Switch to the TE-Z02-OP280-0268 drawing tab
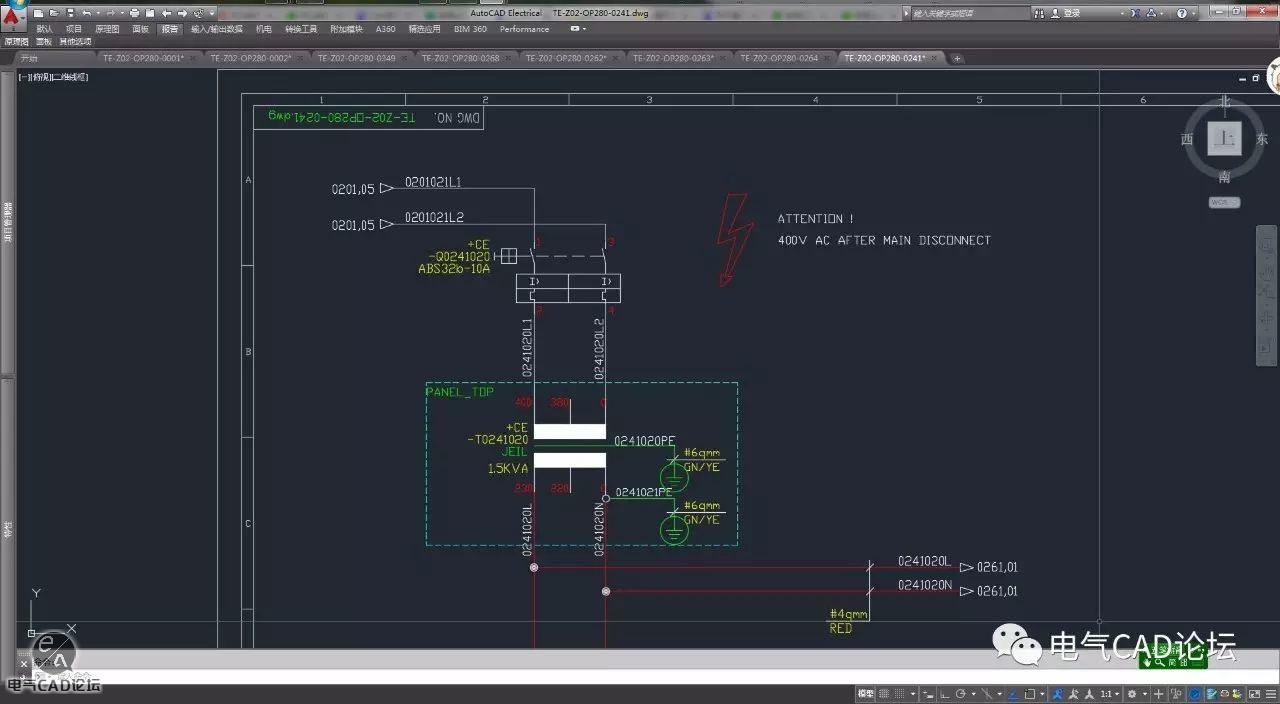The height and width of the screenshot is (704, 1280). (460, 58)
